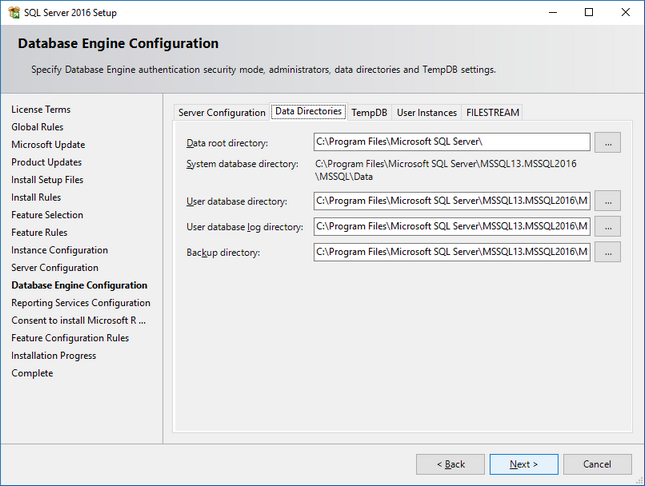Select Reporting Services Configuration step
Screen dimensions: 645x486
(x=81, y=303)
